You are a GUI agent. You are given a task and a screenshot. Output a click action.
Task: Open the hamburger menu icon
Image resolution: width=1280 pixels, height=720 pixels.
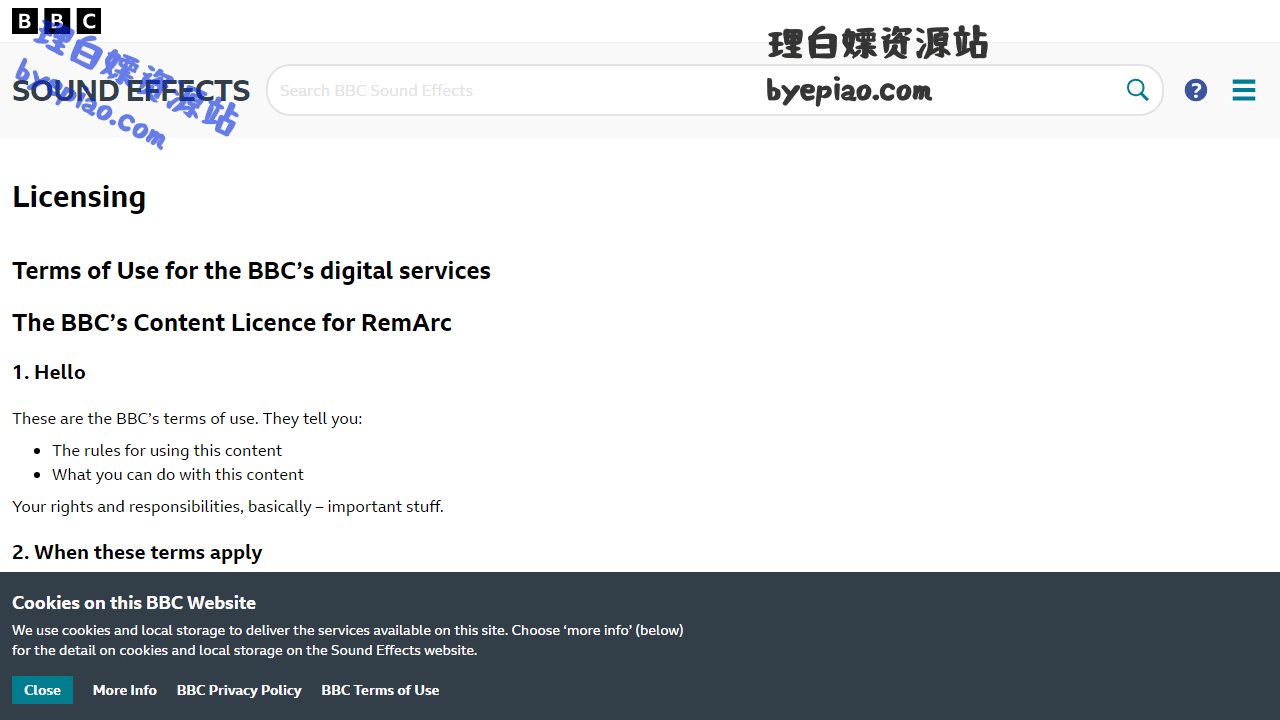click(1244, 90)
